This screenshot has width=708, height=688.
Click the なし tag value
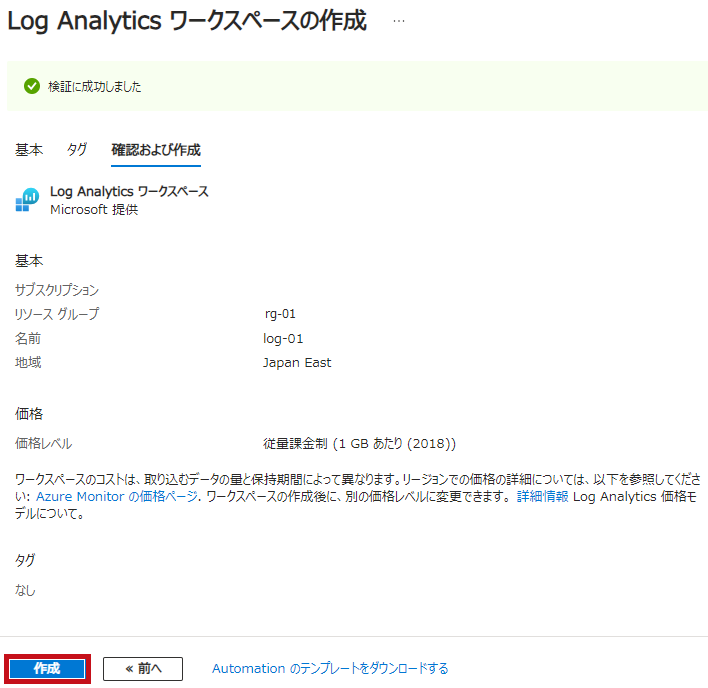tap(25, 590)
